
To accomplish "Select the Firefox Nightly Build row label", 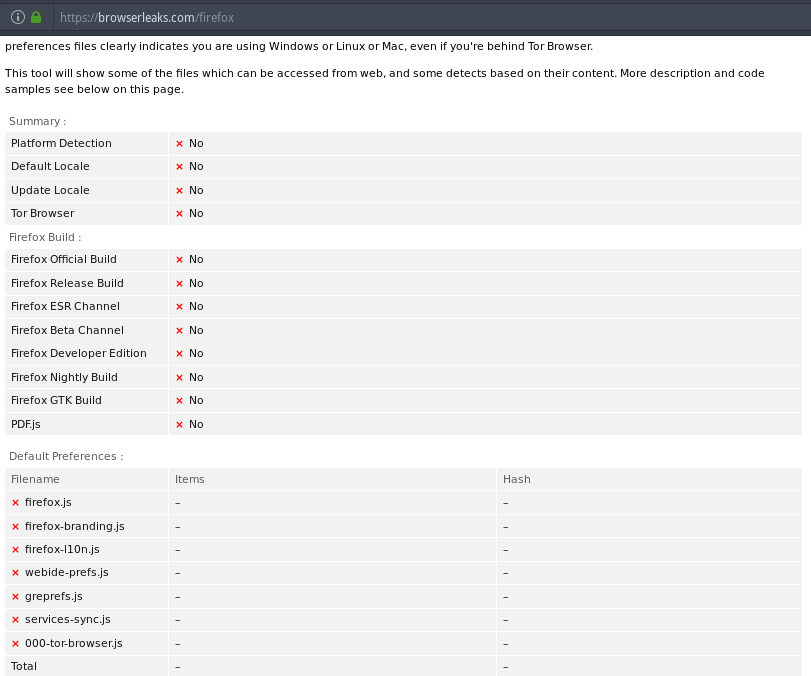I will (x=64, y=377).
